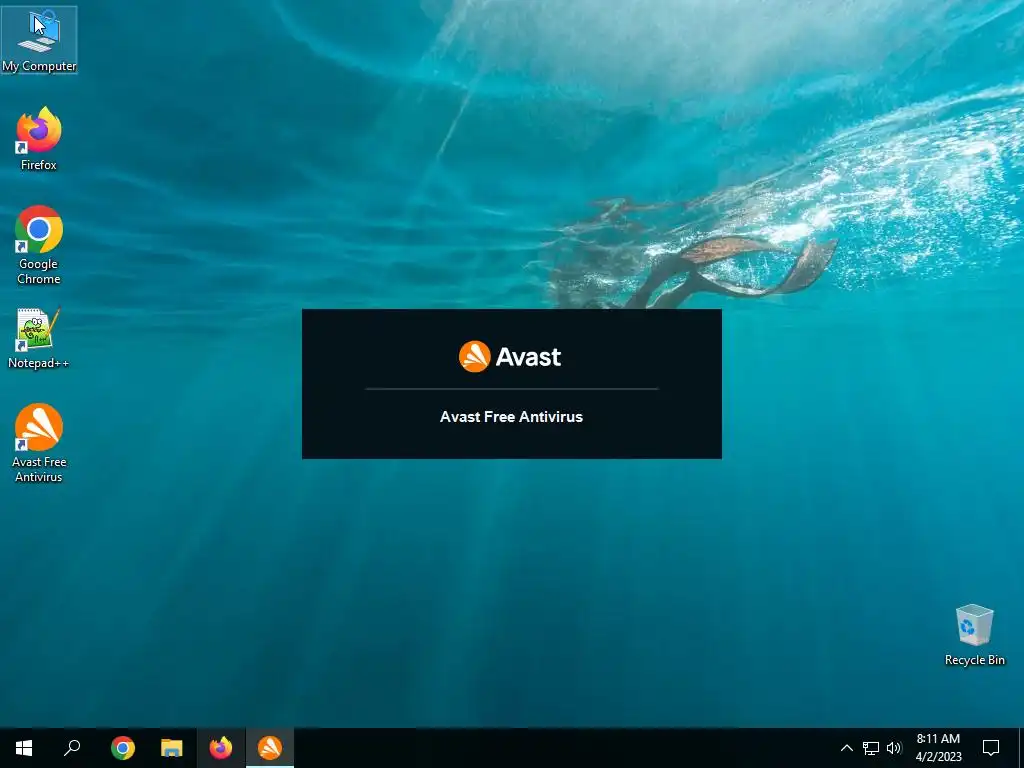The height and width of the screenshot is (768, 1024).
Task: Select the Firefox desktop shortcut
Action: [x=39, y=138]
